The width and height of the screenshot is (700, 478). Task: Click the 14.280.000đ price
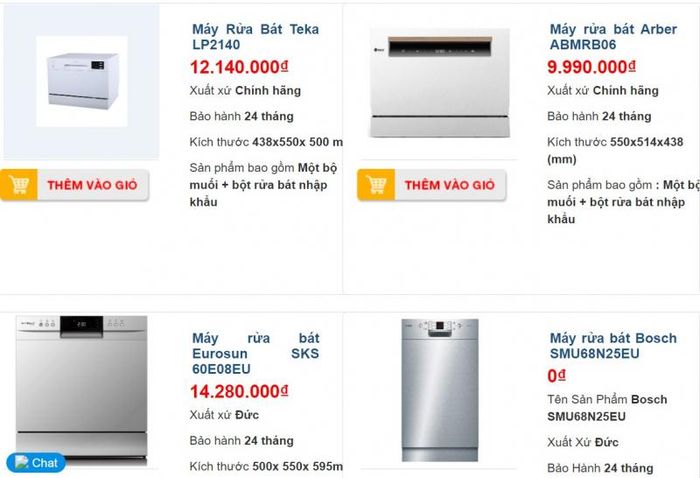239,392
